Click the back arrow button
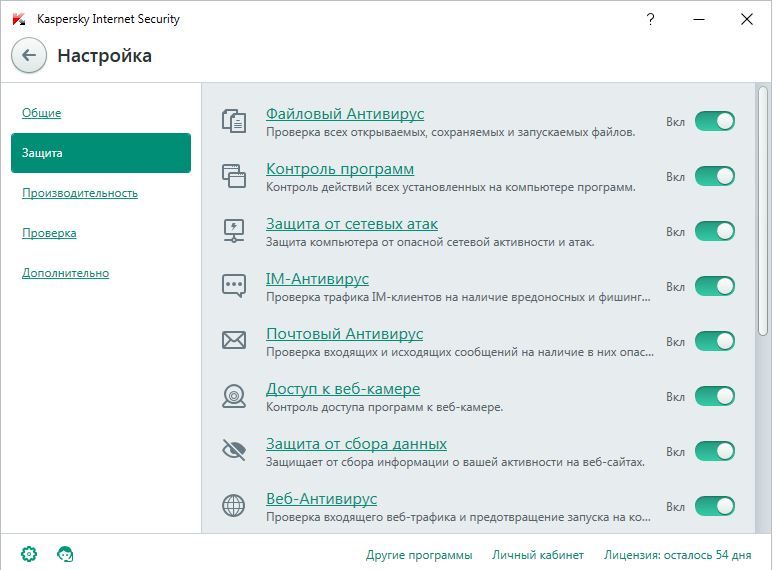The height and width of the screenshot is (570, 776). [29, 56]
